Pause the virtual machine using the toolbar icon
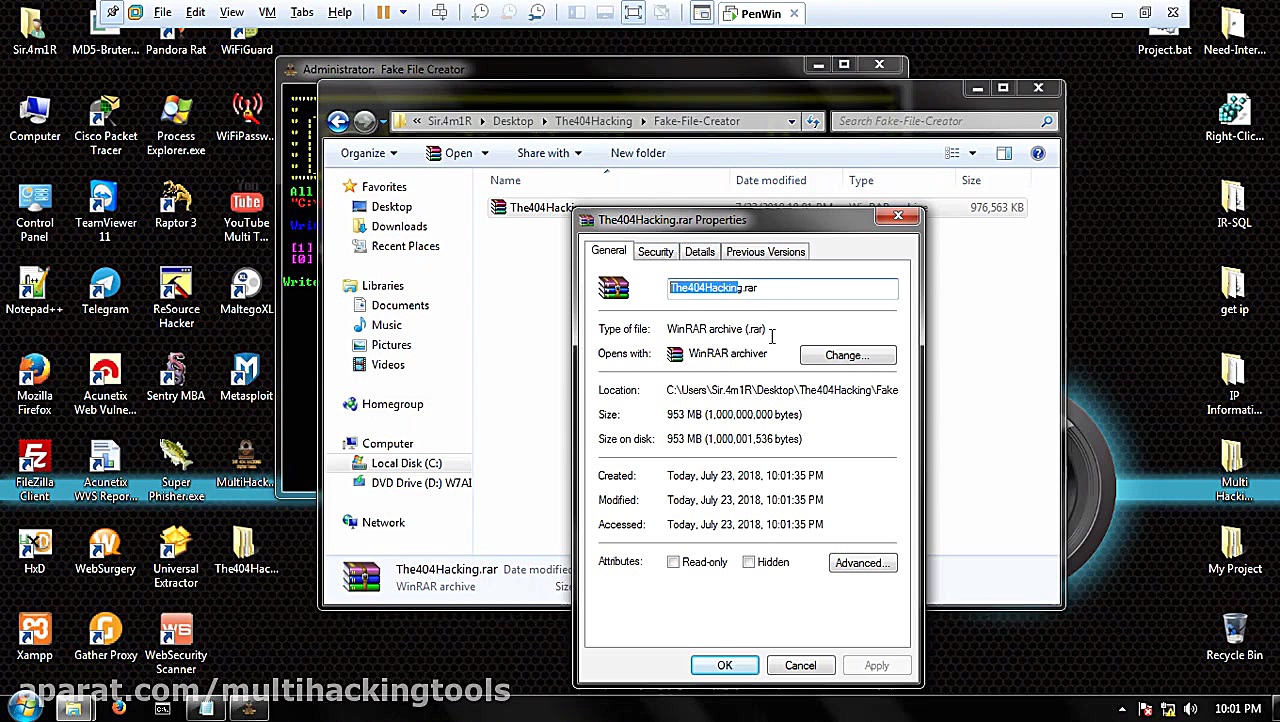1280x722 pixels. pos(383,12)
